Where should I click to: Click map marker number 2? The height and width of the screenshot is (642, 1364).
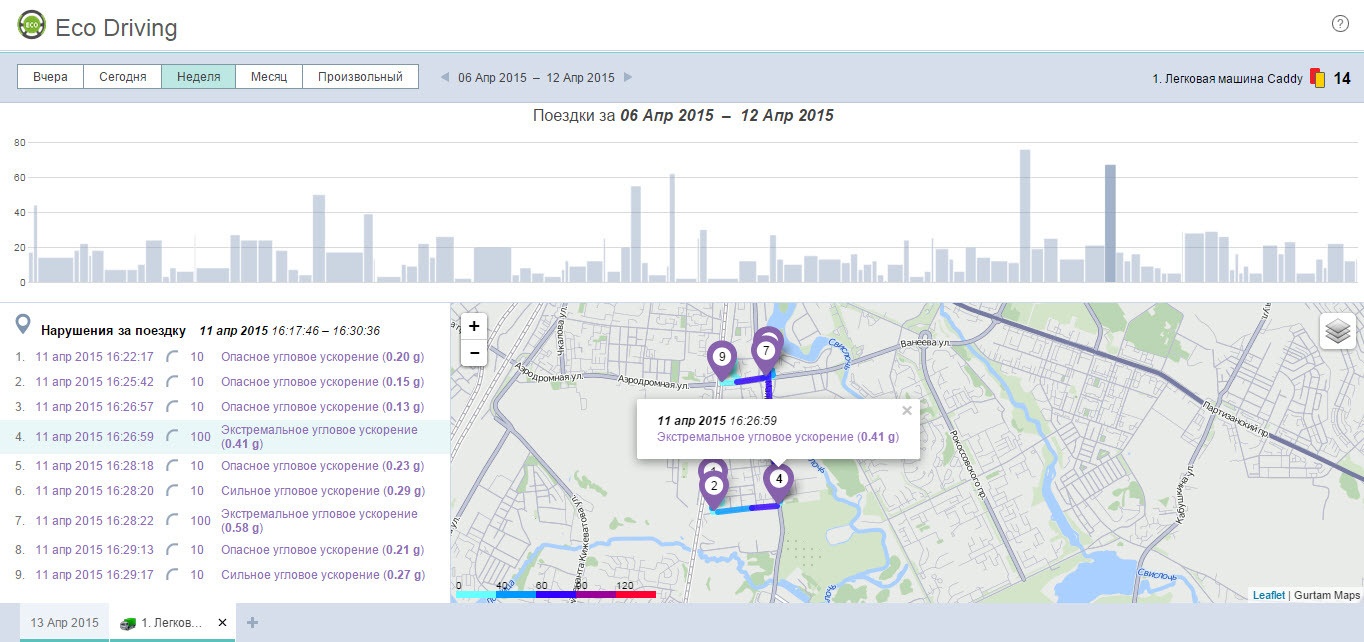(713, 488)
